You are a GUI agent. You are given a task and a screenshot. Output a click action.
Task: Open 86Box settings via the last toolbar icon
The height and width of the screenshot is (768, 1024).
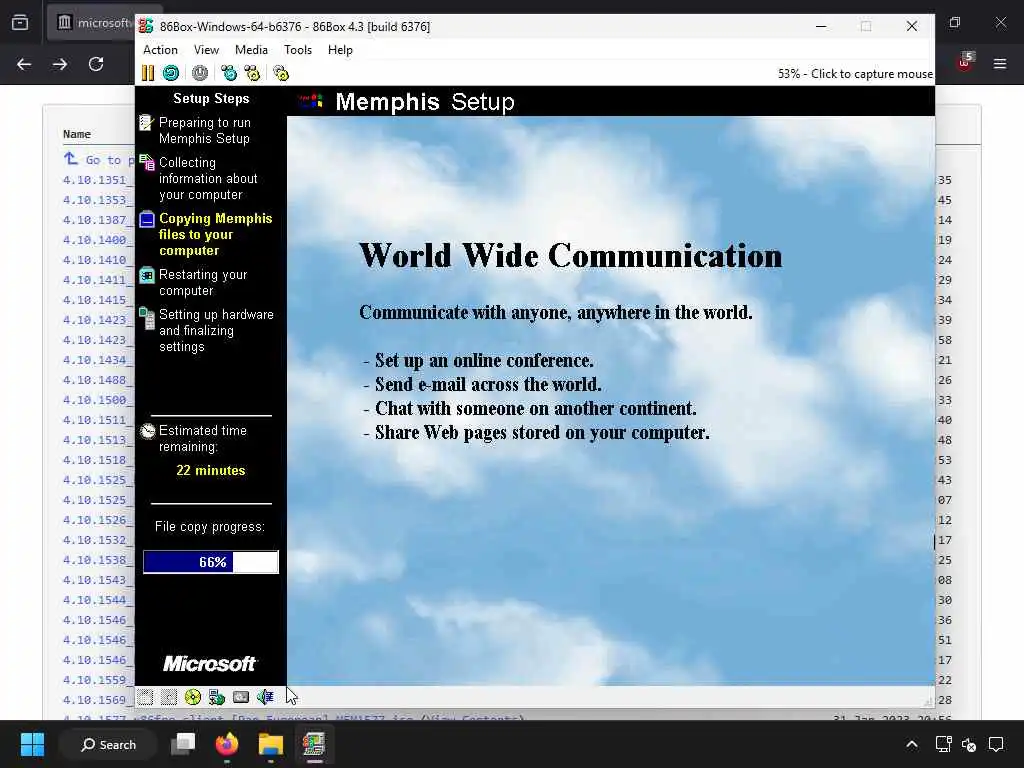281,73
